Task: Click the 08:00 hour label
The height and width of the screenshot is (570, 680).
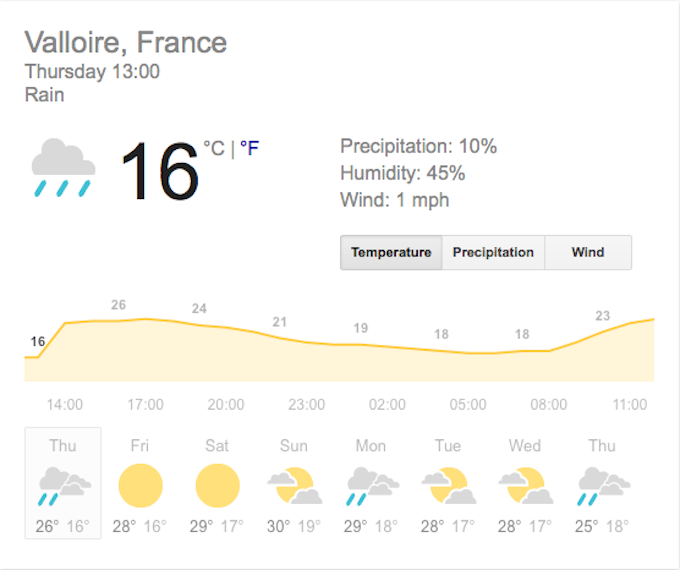Action: tap(549, 405)
